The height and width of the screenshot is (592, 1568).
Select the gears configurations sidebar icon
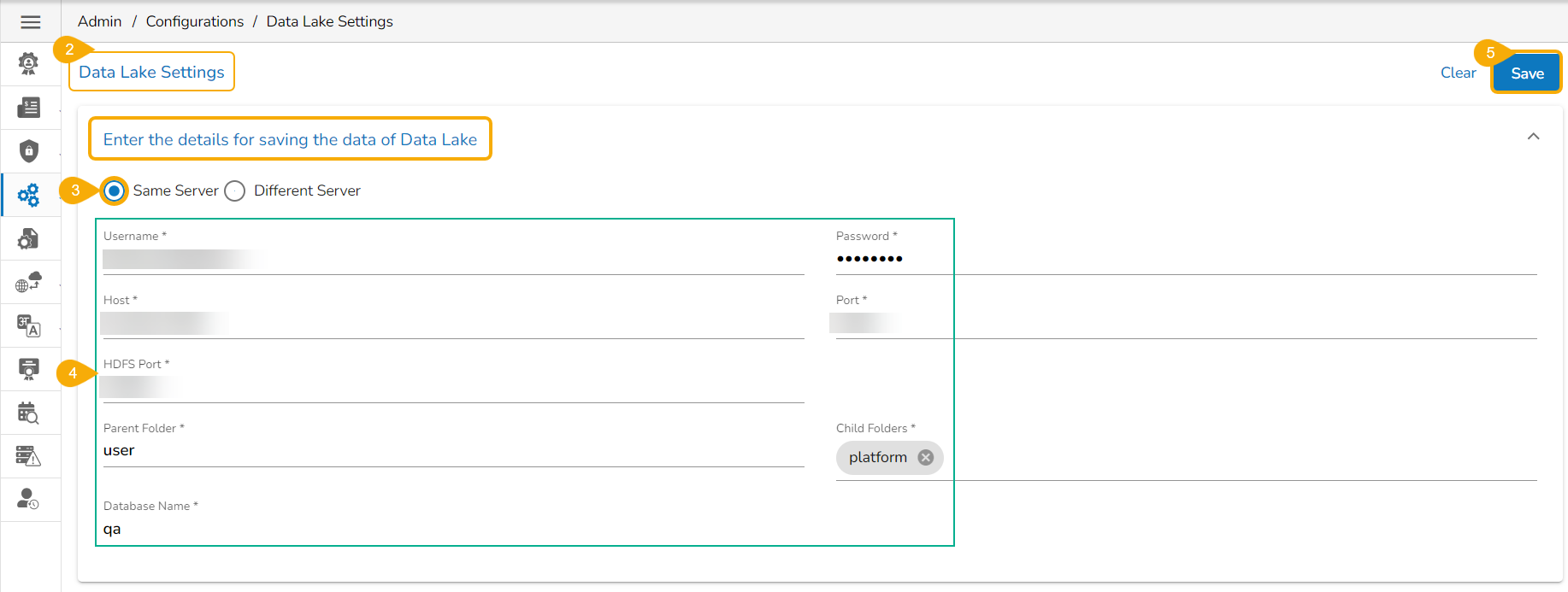(x=29, y=195)
